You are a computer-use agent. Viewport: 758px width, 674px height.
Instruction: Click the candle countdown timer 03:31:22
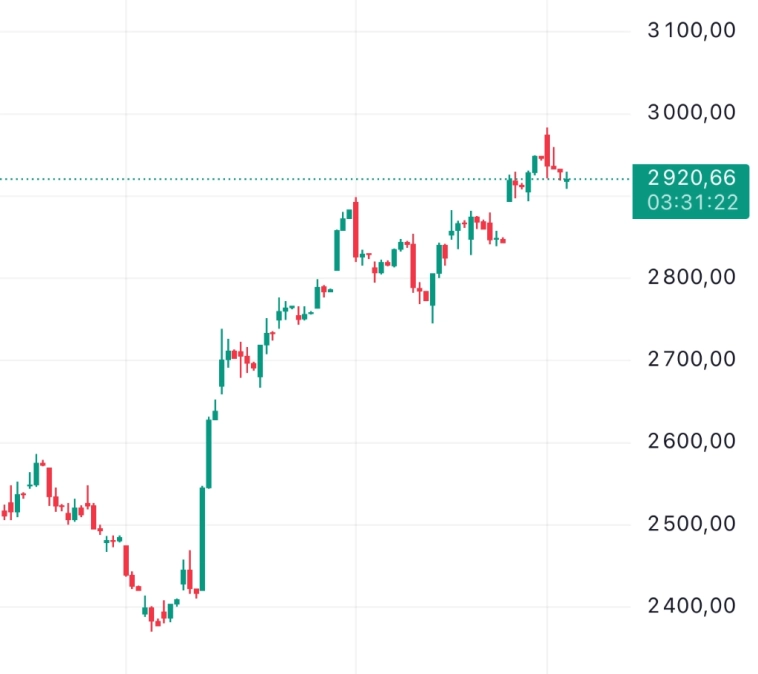tap(691, 203)
